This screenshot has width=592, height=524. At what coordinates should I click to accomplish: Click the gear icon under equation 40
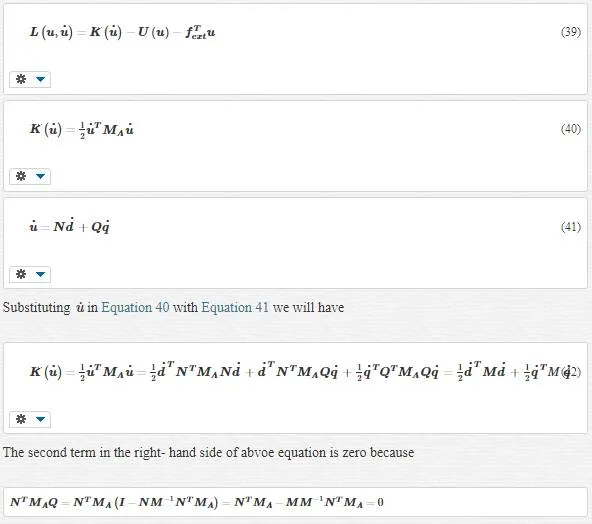click(x=21, y=176)
